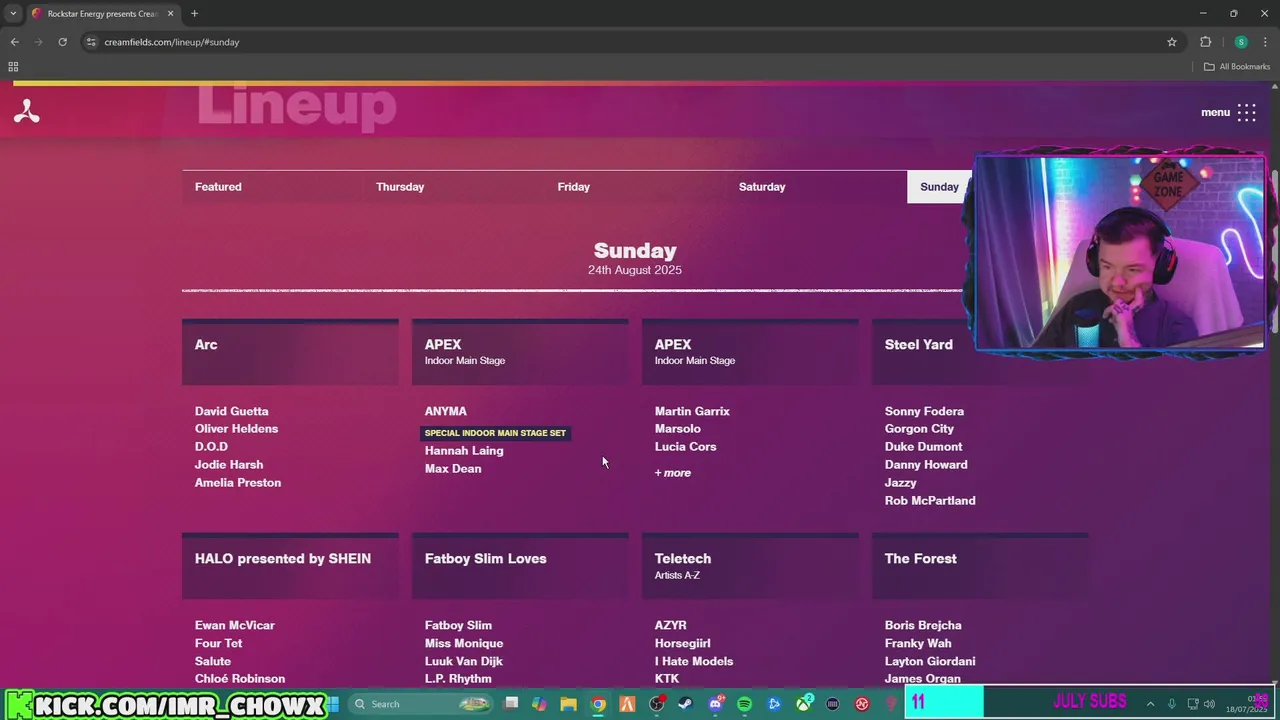Open Discord from the taskbar
1280x720 pixels.
click(x=715, y=704)
